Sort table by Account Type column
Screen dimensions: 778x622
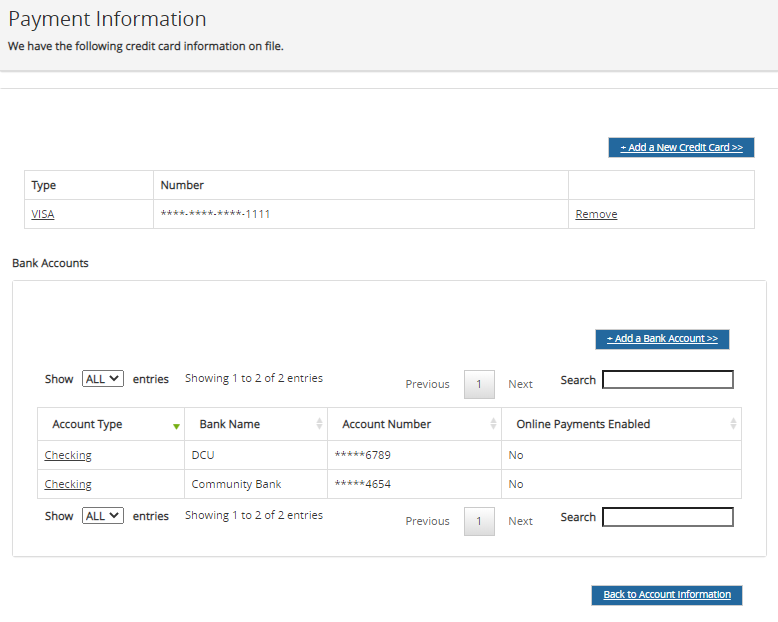[x=88, y=424]
